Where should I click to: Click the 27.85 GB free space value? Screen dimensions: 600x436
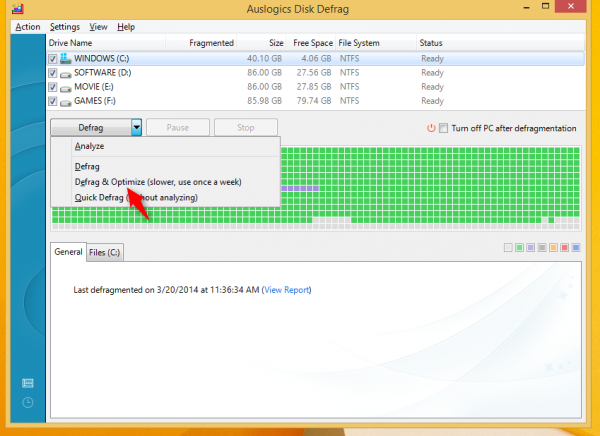314,87
